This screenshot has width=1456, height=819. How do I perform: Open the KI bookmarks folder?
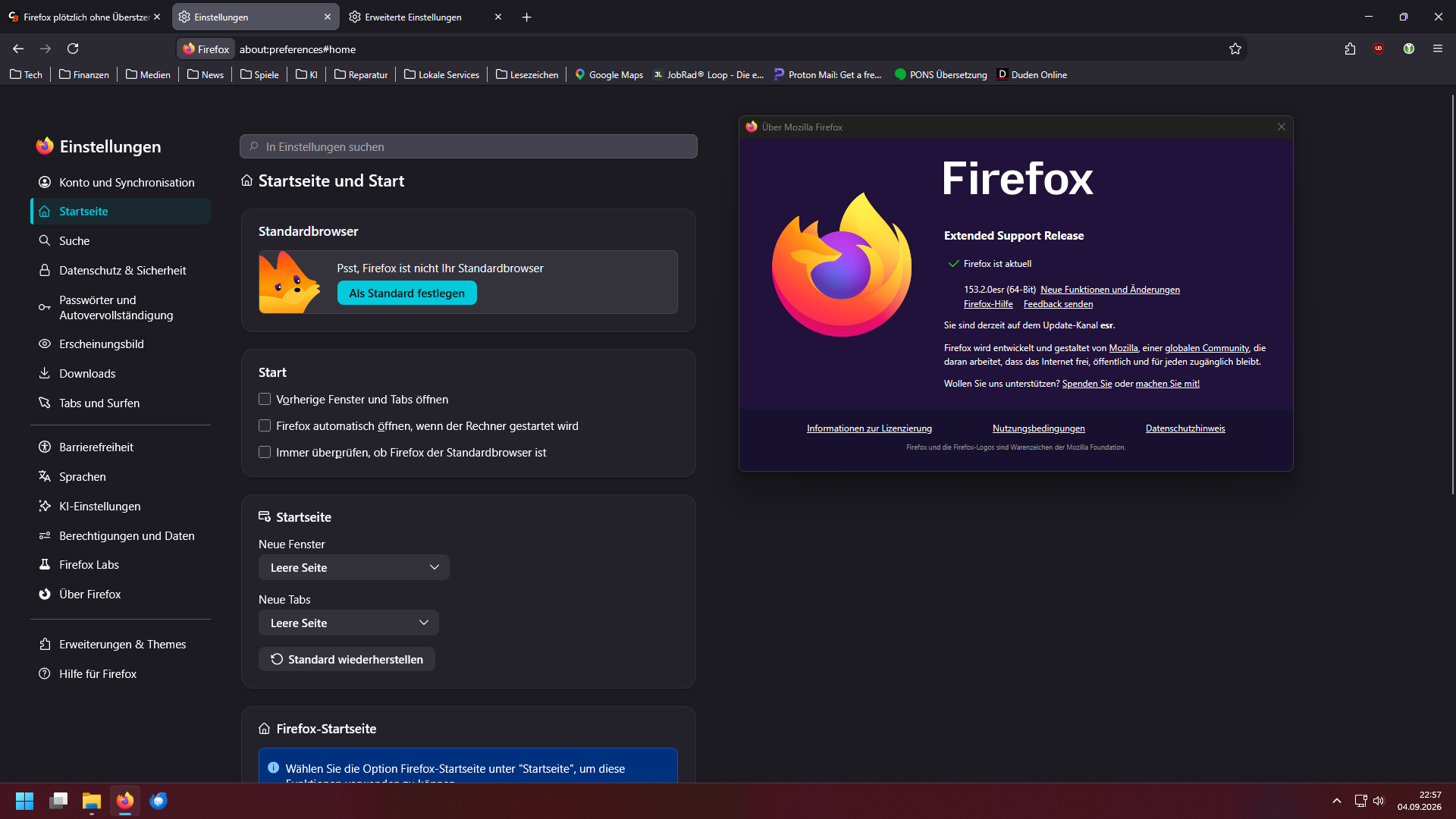pos(306,75)
